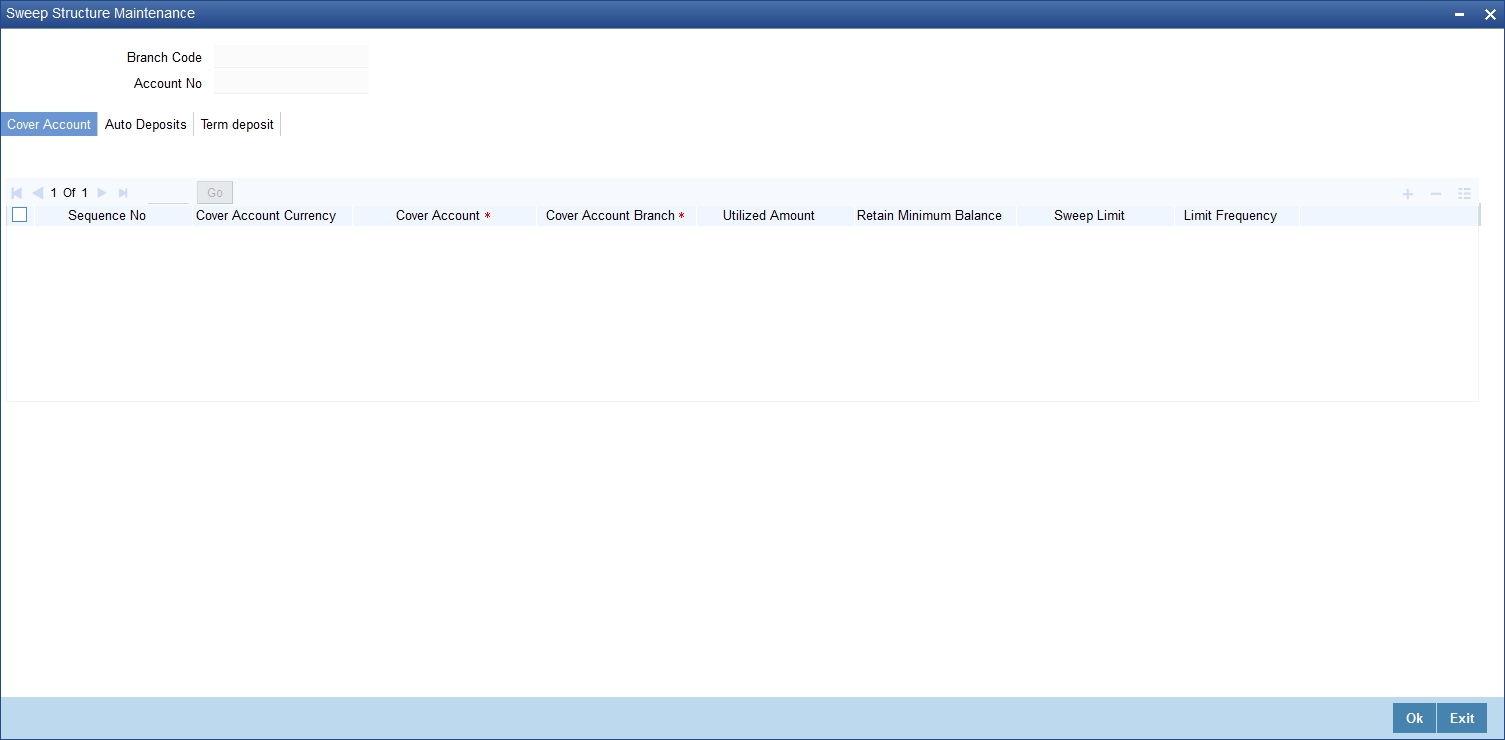
Task: Add a new cover account row
Action: [x=1407, y=192]
